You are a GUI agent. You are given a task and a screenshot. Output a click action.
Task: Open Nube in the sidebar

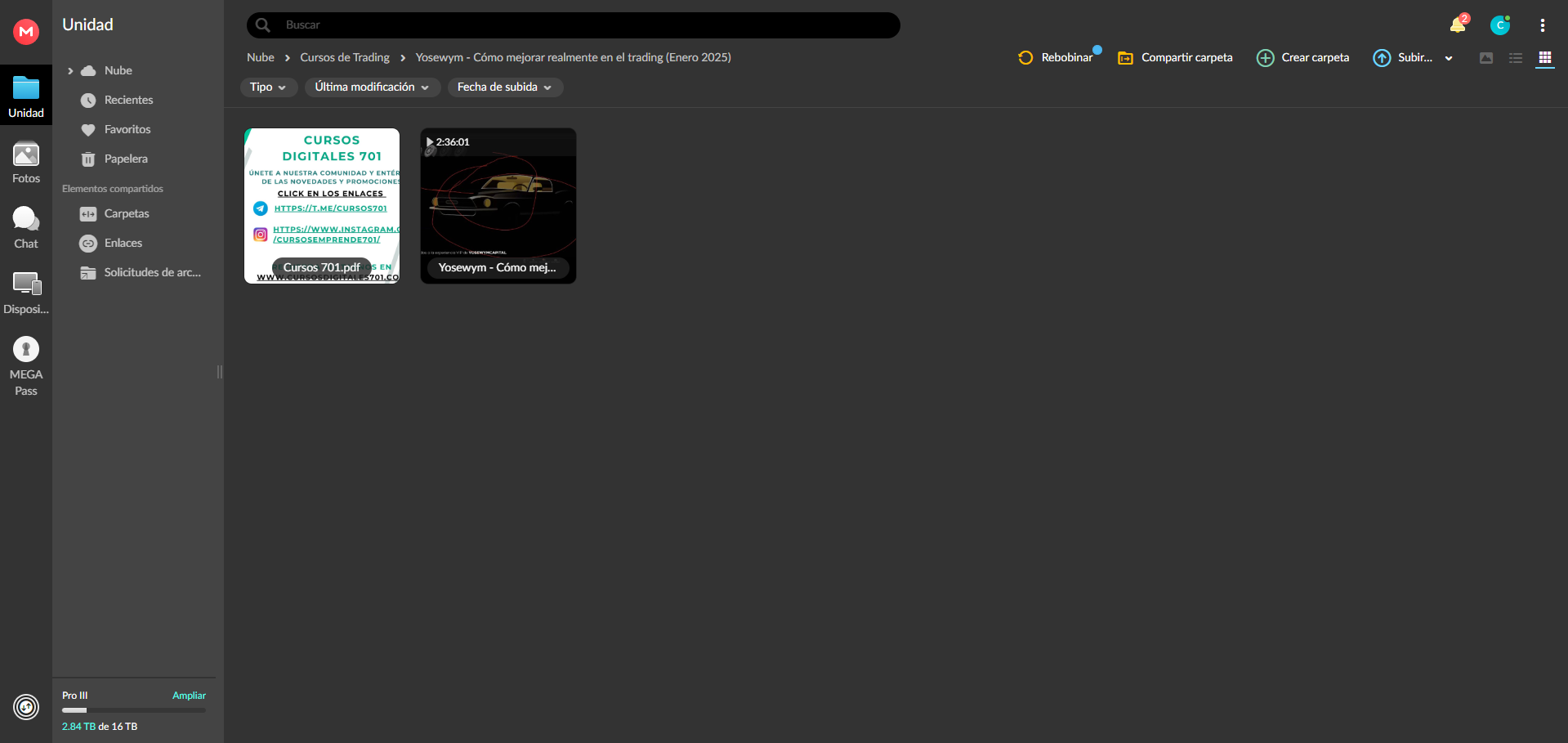click(118, 71)
